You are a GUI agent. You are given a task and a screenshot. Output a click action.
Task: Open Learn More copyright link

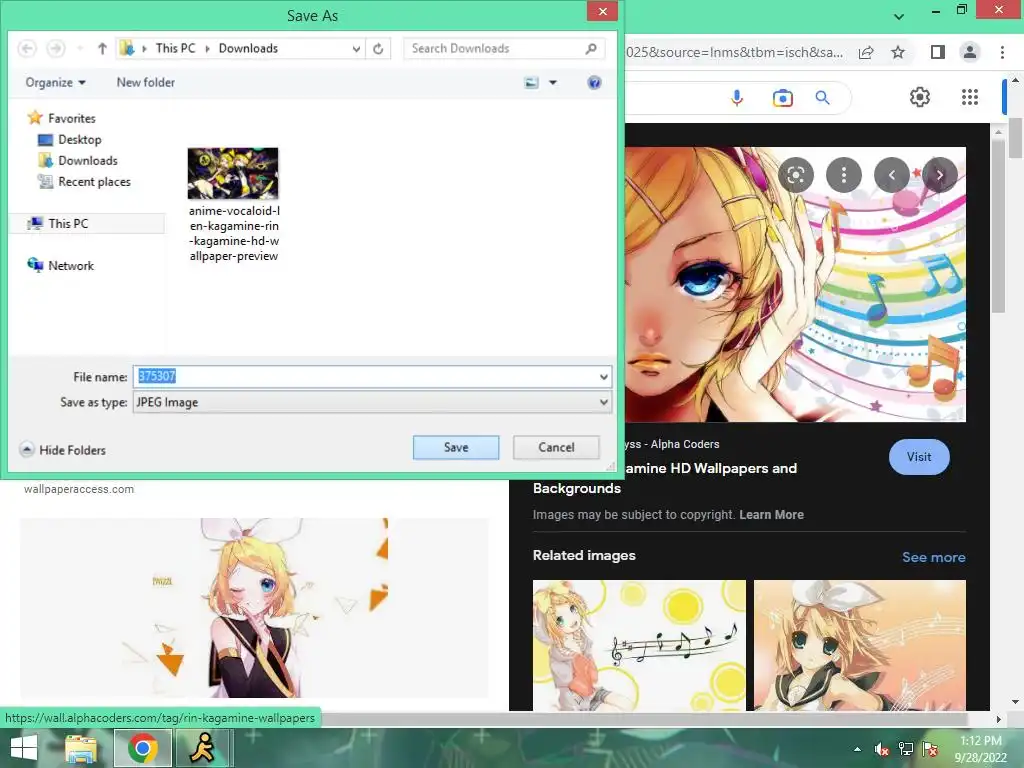pos(771,515)
